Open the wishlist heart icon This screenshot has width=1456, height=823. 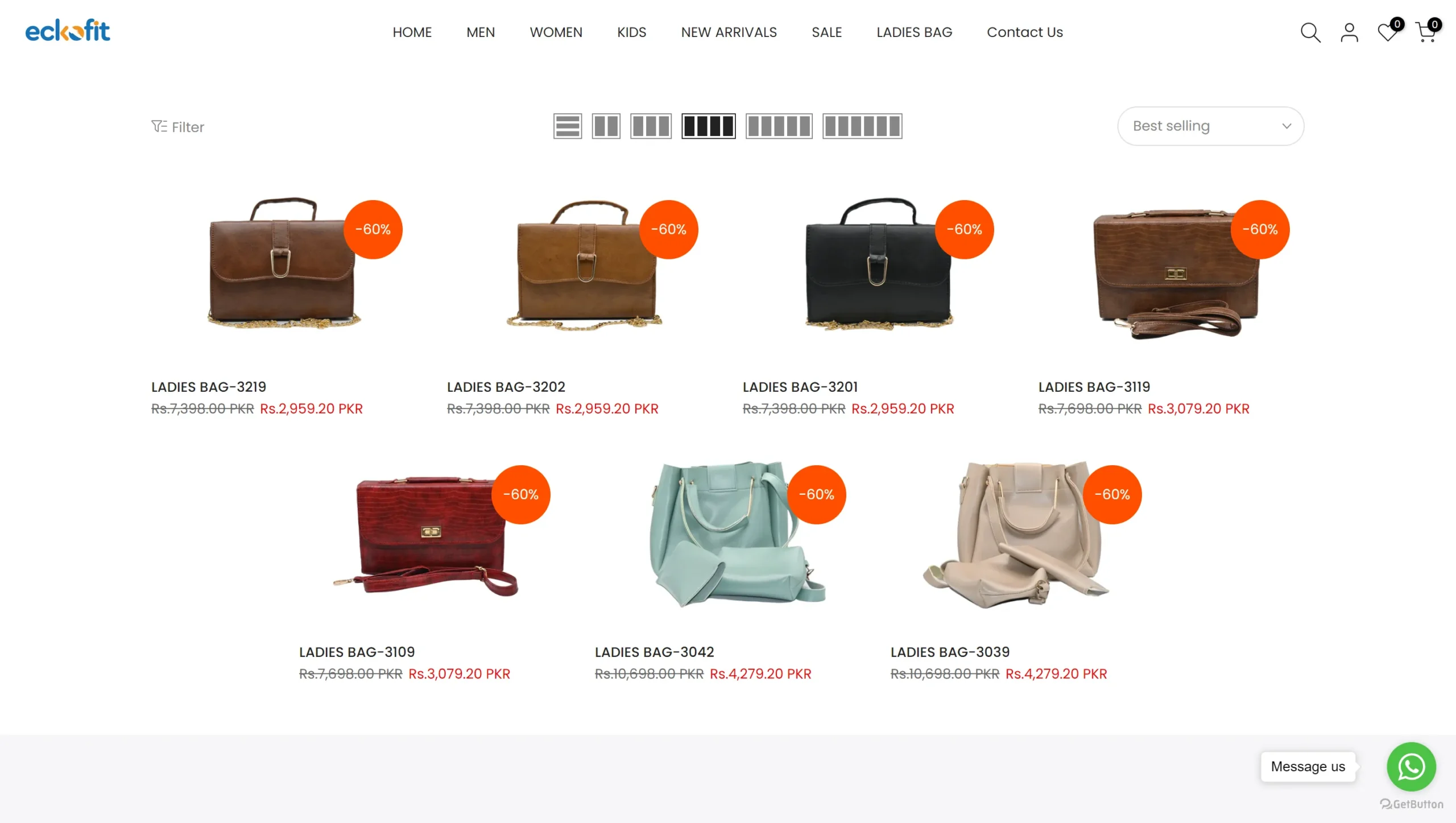click(1388, 32)
